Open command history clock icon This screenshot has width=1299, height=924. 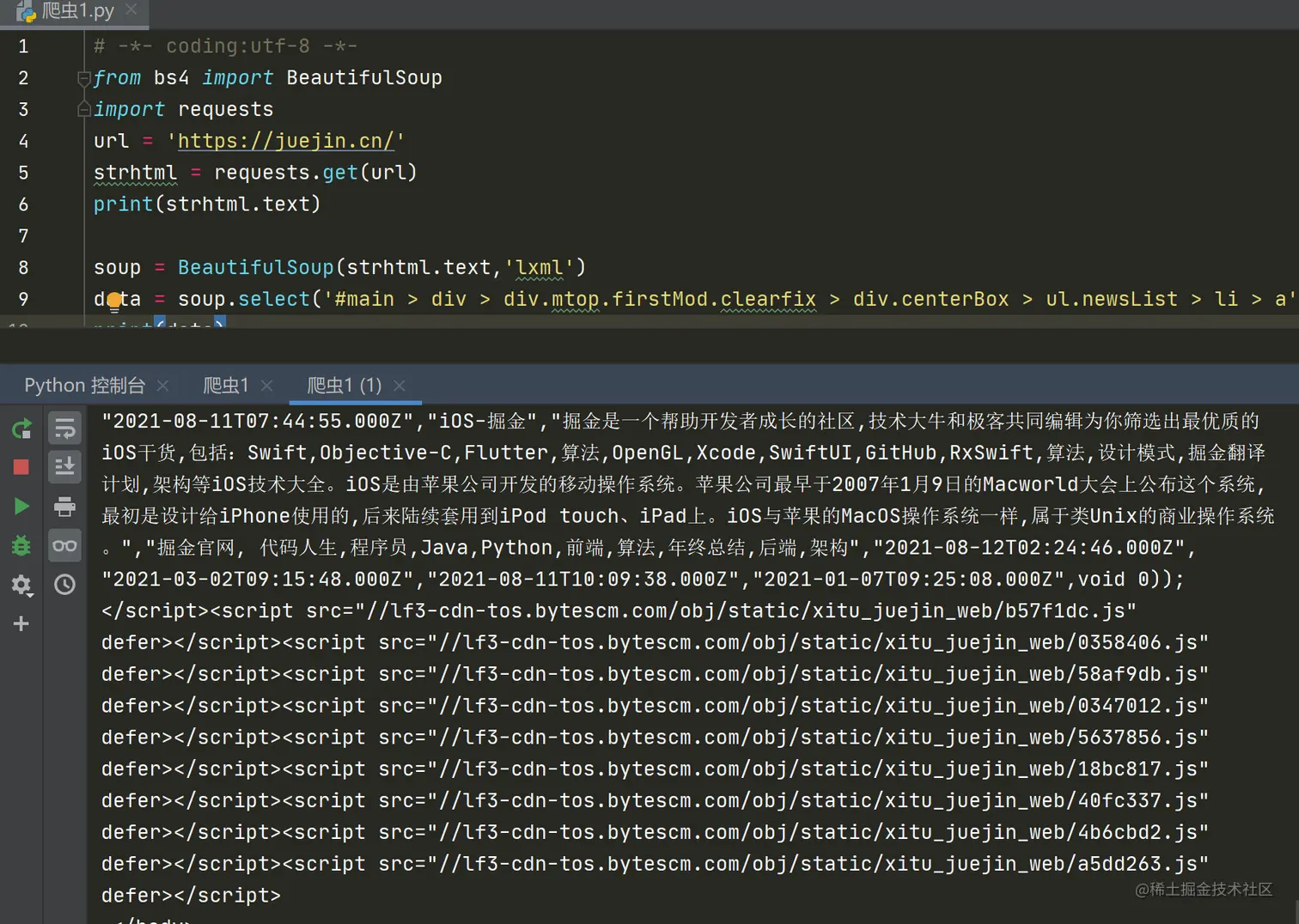click(x=64, y=585)
